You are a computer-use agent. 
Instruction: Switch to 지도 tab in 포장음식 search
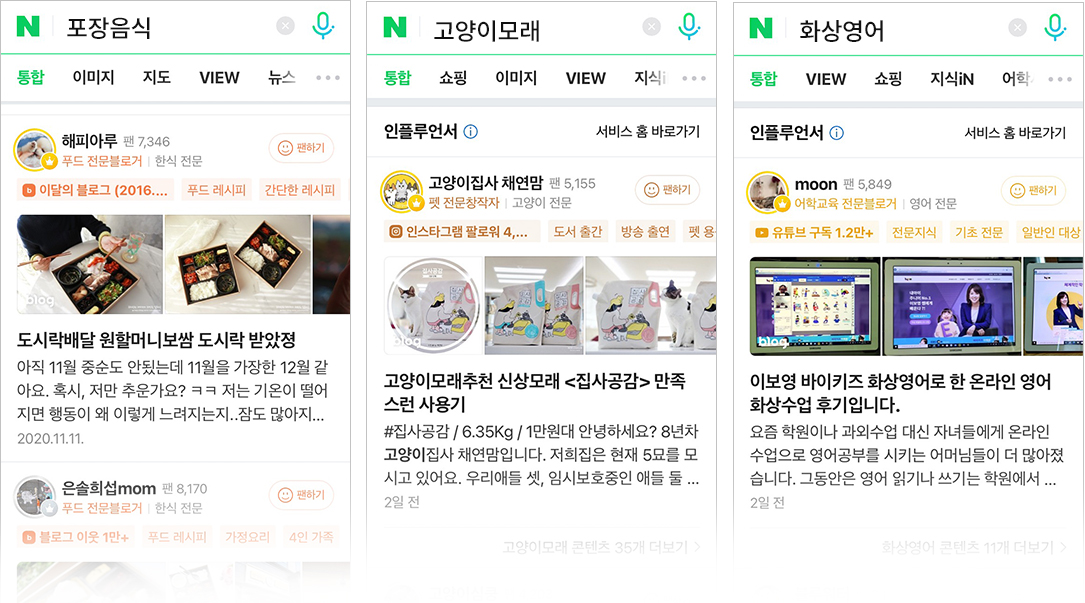click(x=156, y=77)
